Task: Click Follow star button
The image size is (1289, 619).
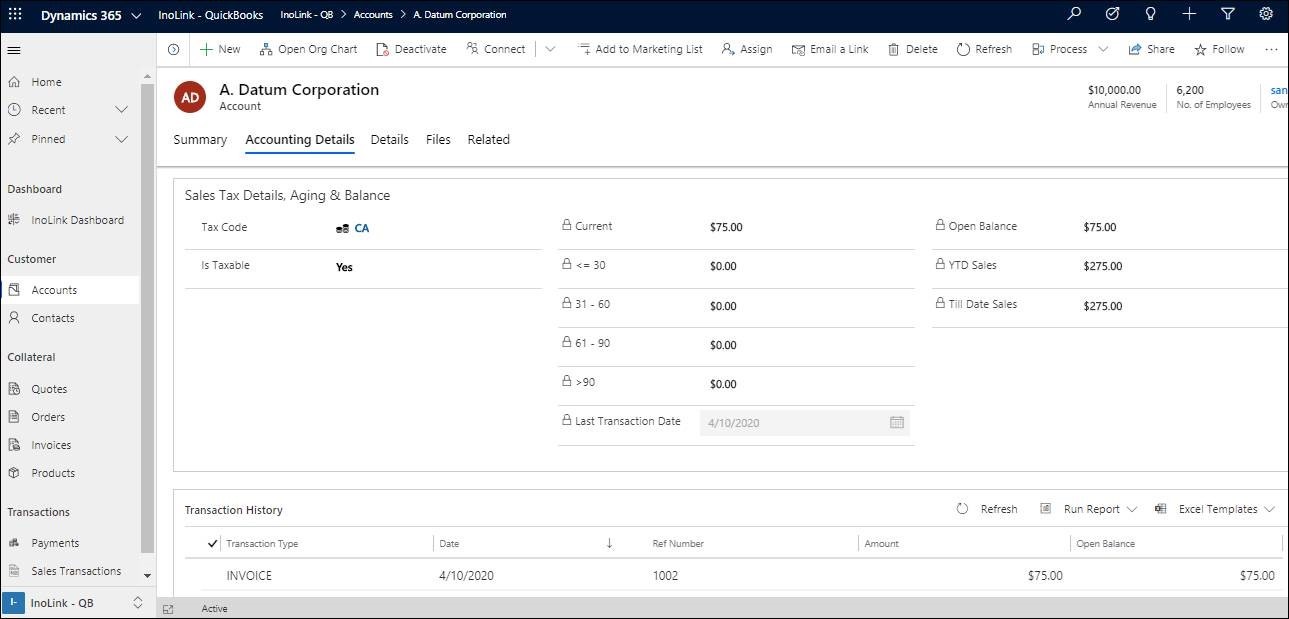Action: tap(1219, 49)
